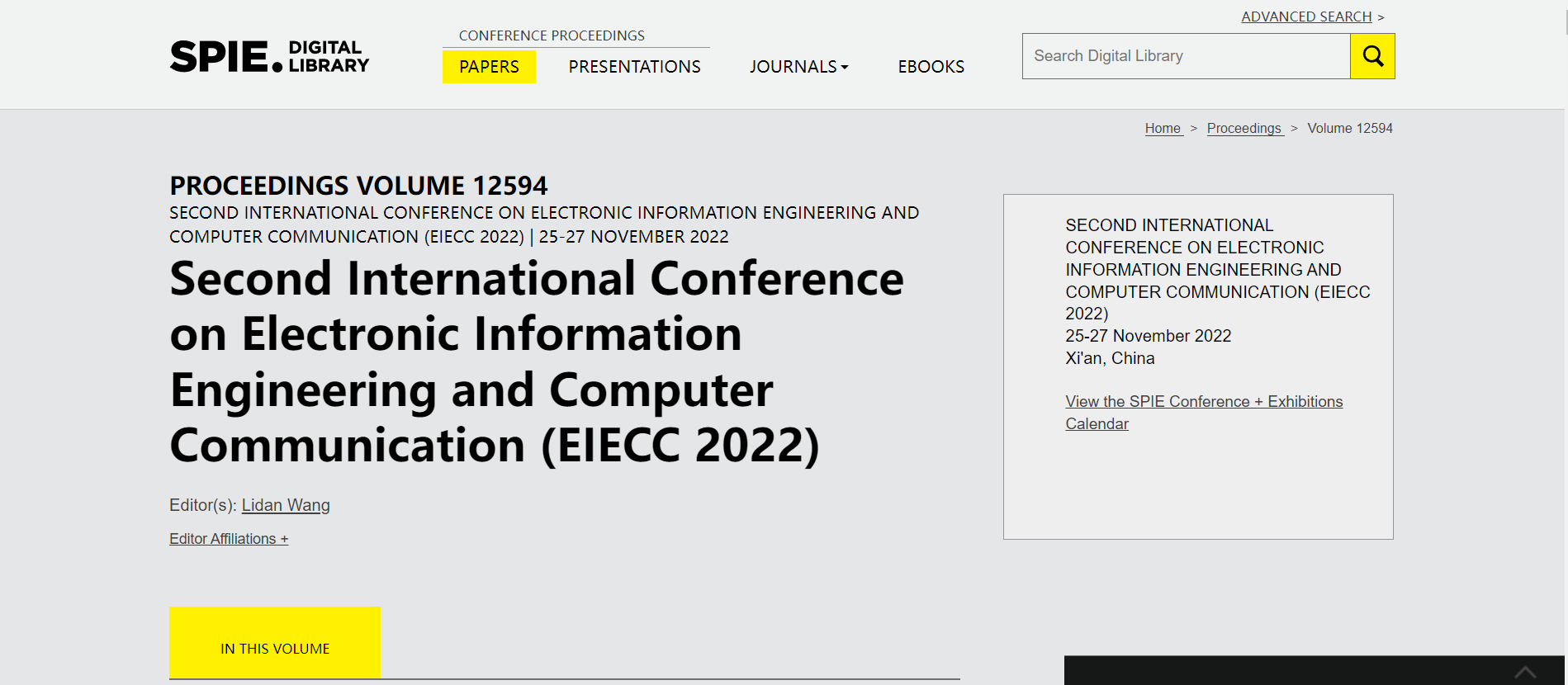This screenshot has height=685, width=1568.
Task: Open the Ebooks menu item
Action: [931, 67]
